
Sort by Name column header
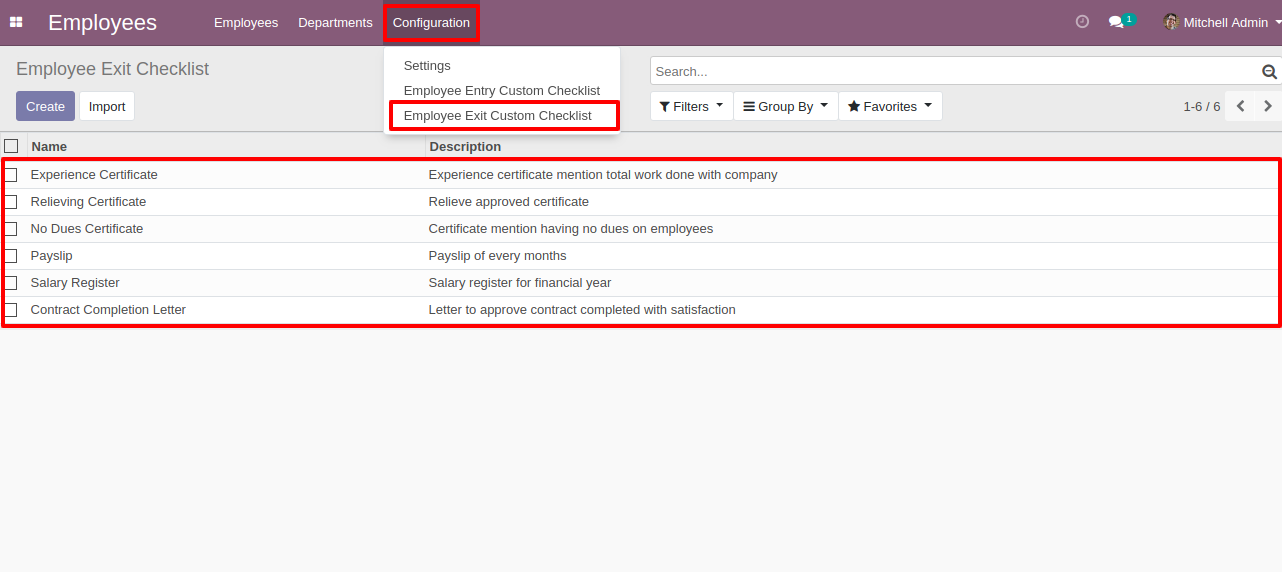click(49, 146)
